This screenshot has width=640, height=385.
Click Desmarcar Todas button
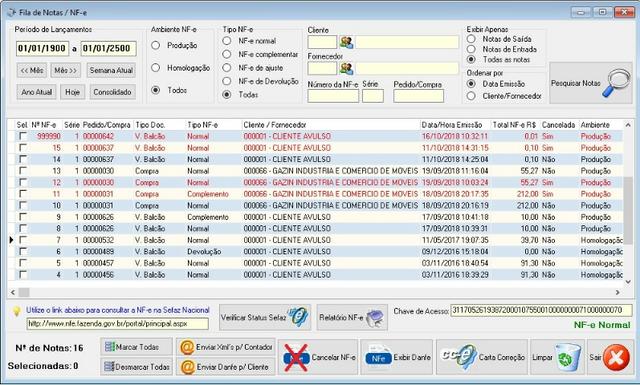(x=136, y=367)
